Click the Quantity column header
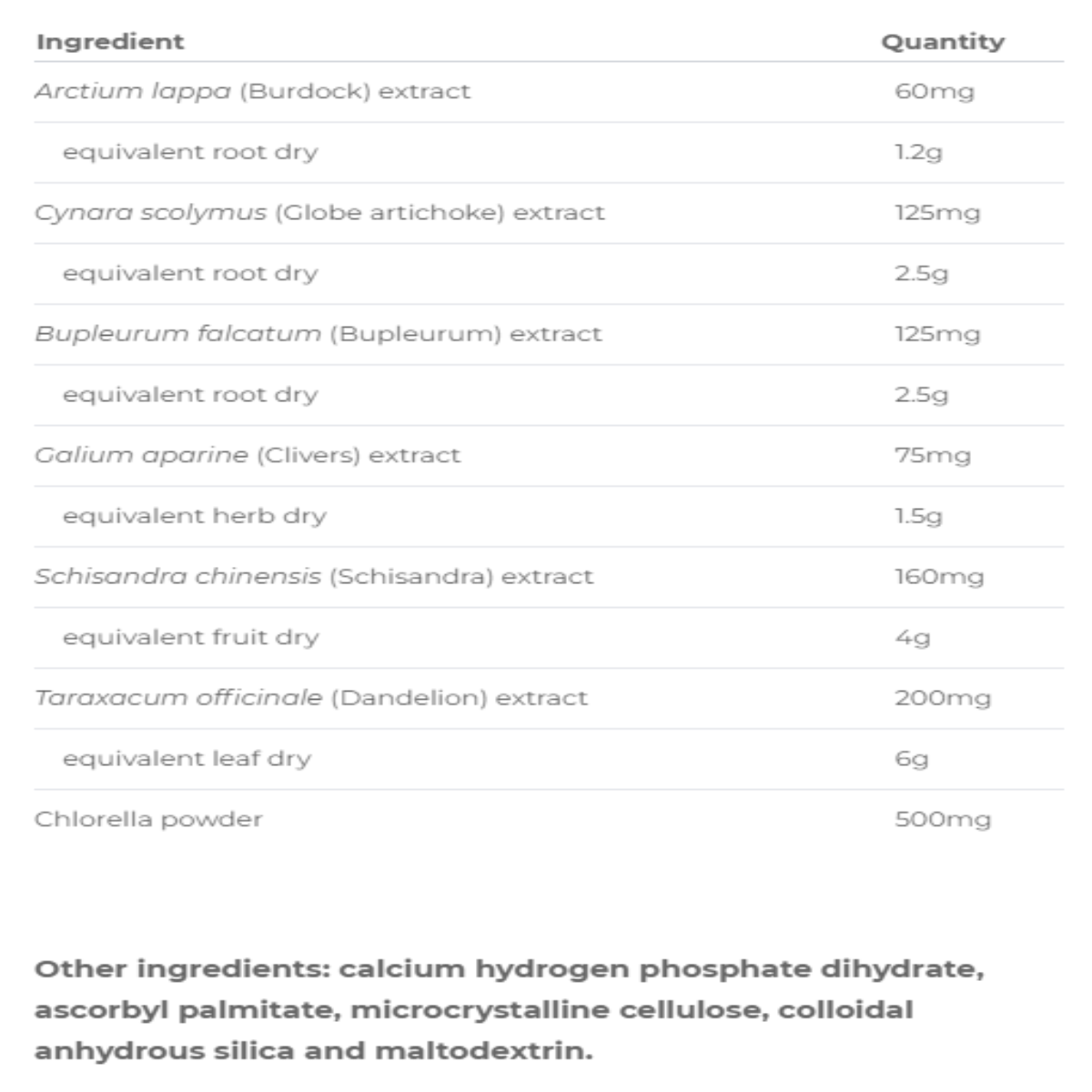 tap(943, 42)
